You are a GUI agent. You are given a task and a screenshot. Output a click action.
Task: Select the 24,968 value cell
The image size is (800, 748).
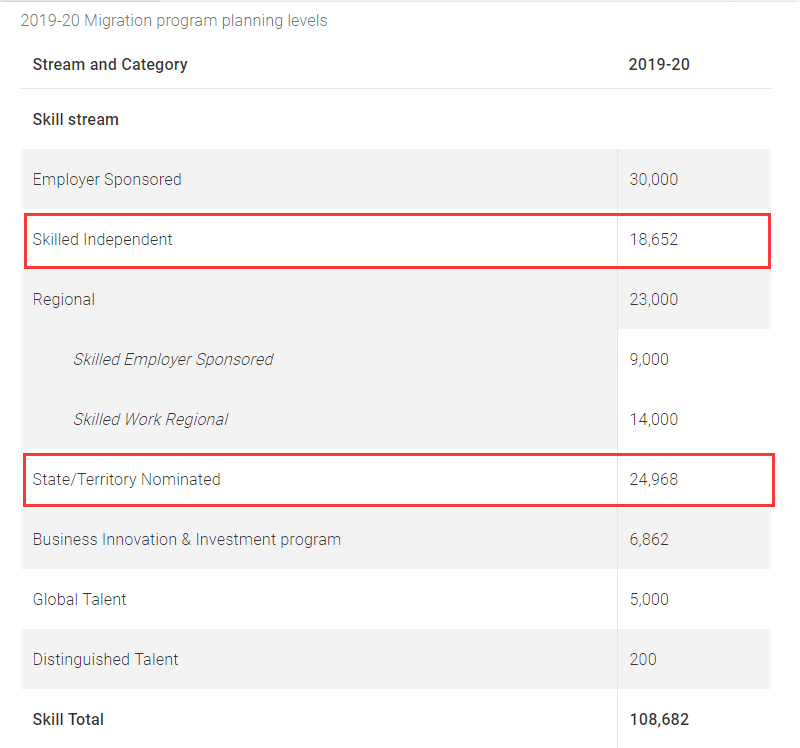click(654, 479)
